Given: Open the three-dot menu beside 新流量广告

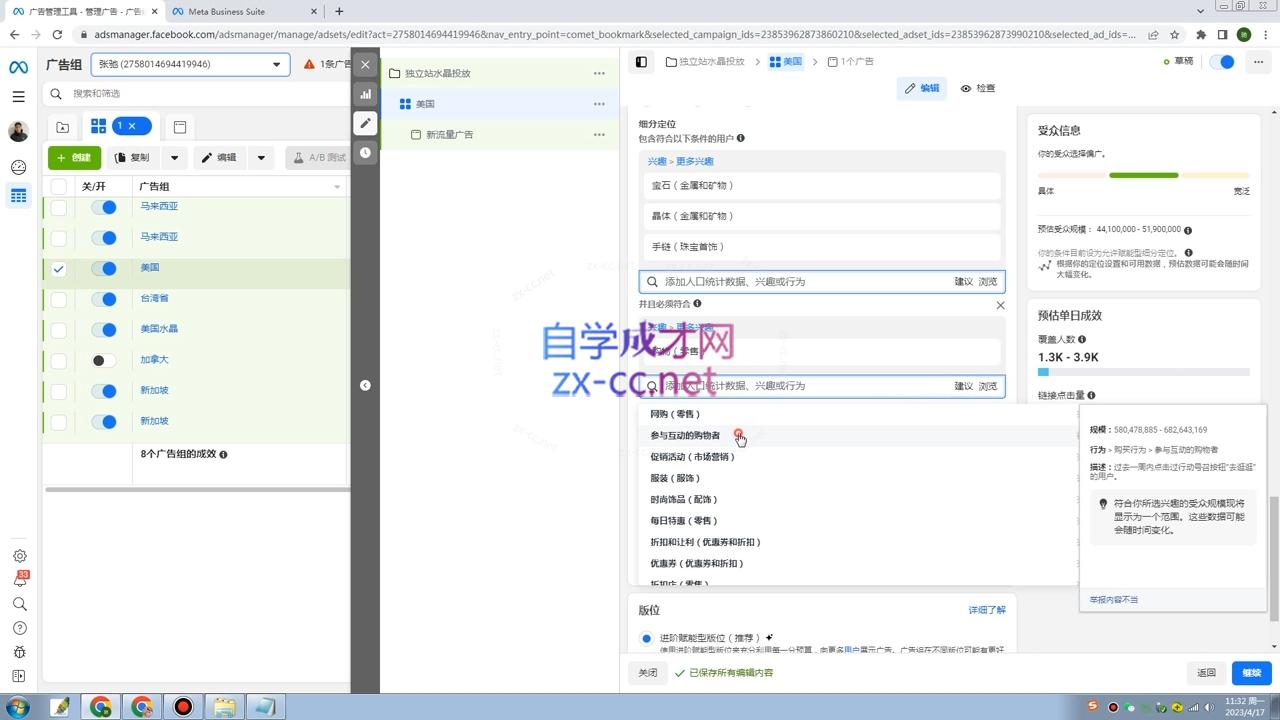Looking at the screenshot, I should point(599,134).
